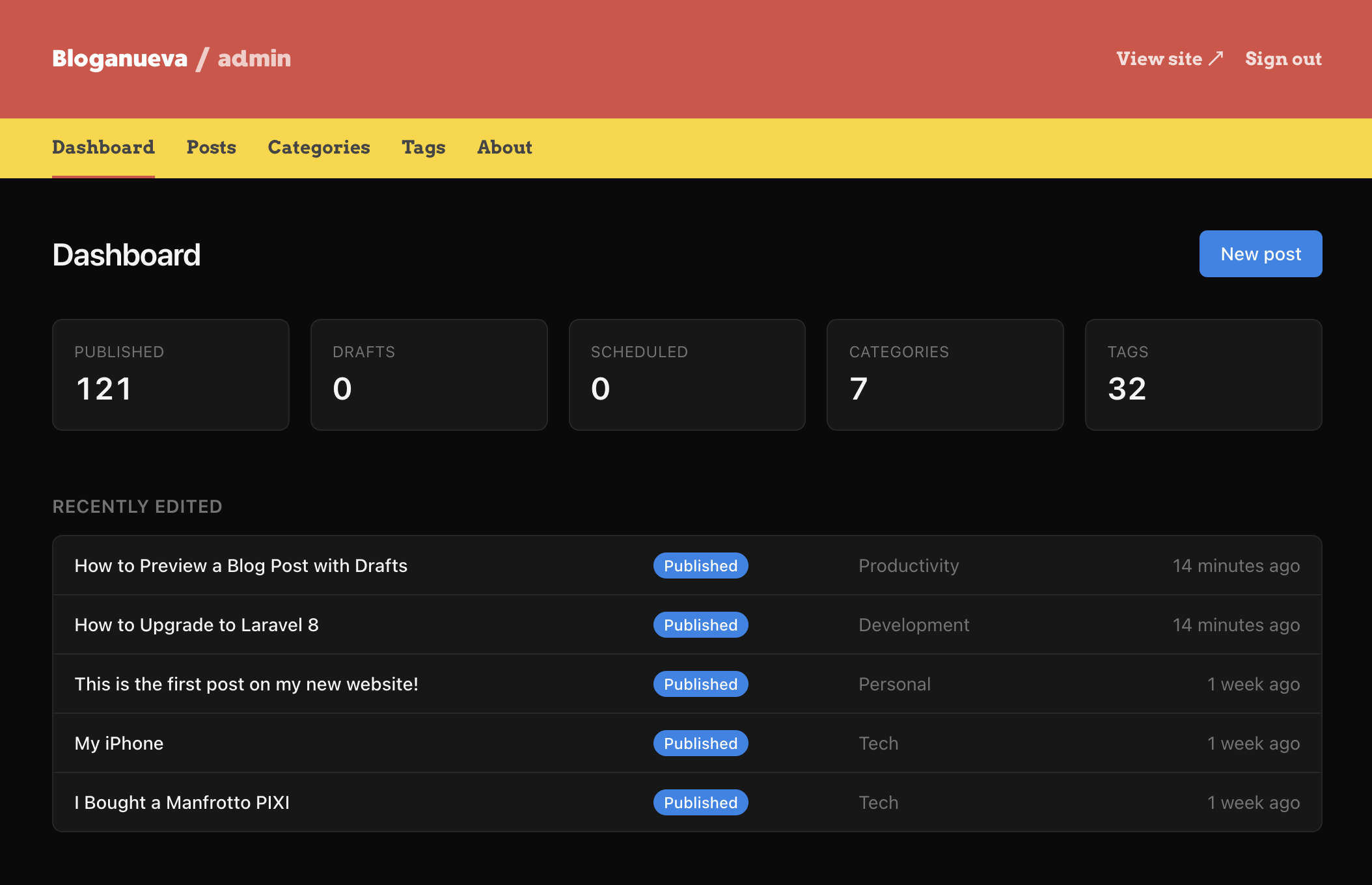1372x885 pixels.
Task: Open the Bloganueva home link
Action: point(120,59)
